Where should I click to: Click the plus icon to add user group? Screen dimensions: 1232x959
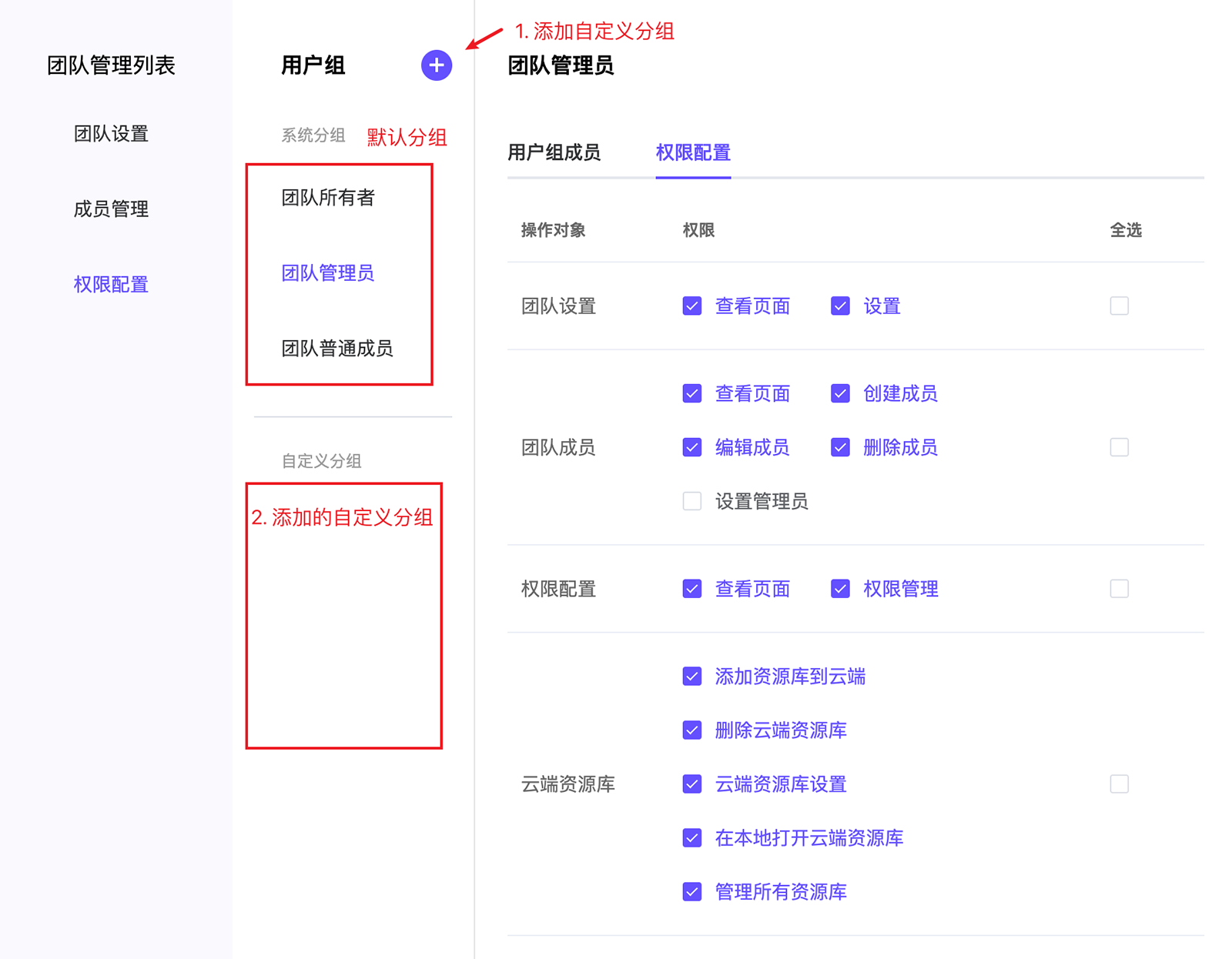point(436,65)
